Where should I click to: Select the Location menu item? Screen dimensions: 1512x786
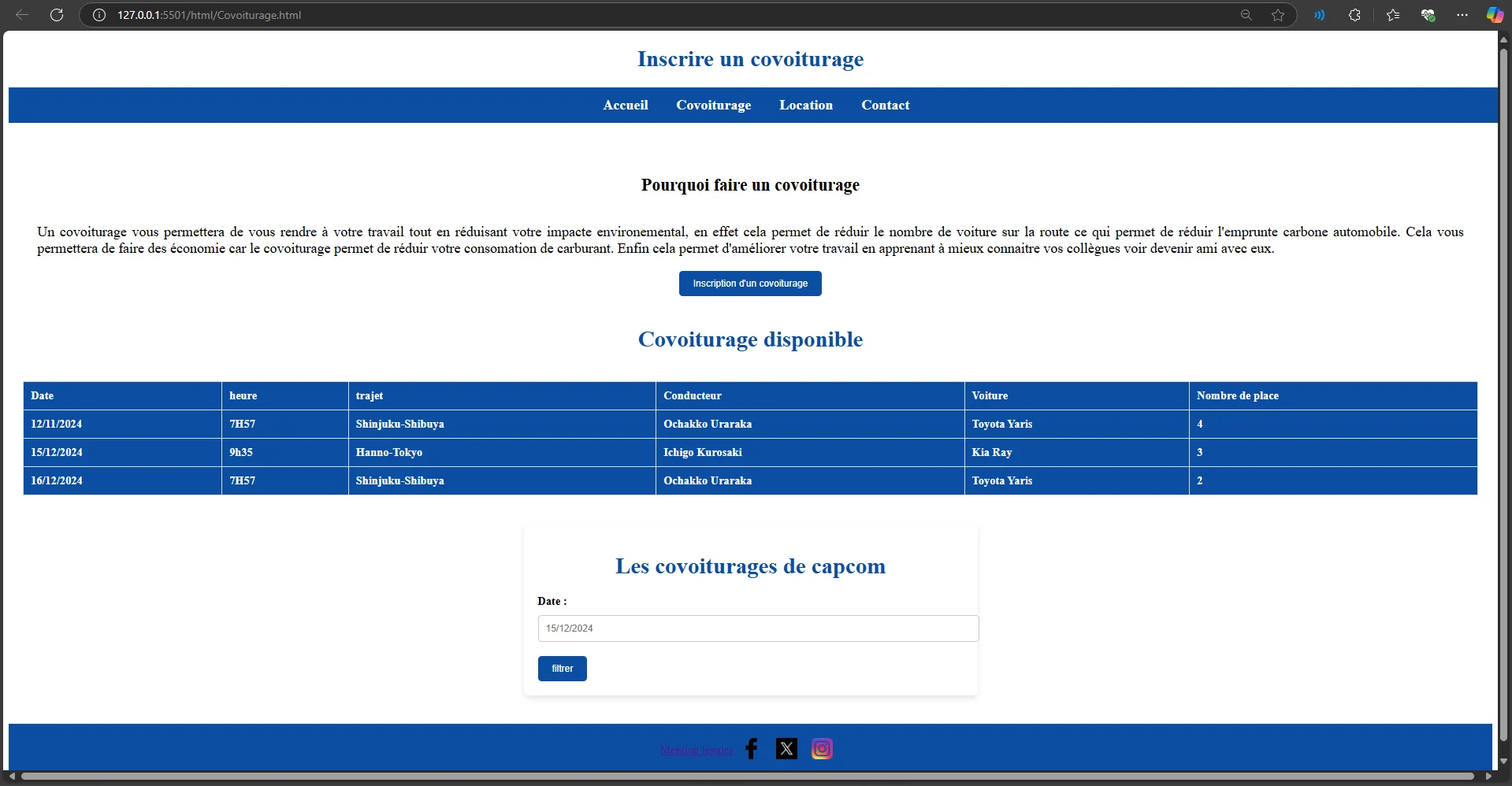[805, 105]
